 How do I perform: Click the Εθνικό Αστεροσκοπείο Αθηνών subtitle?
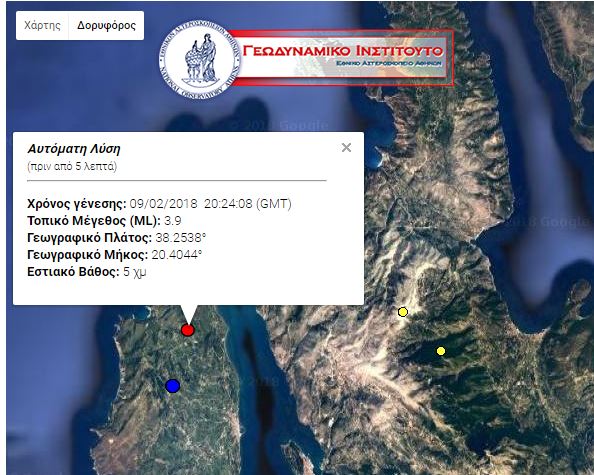389,64
